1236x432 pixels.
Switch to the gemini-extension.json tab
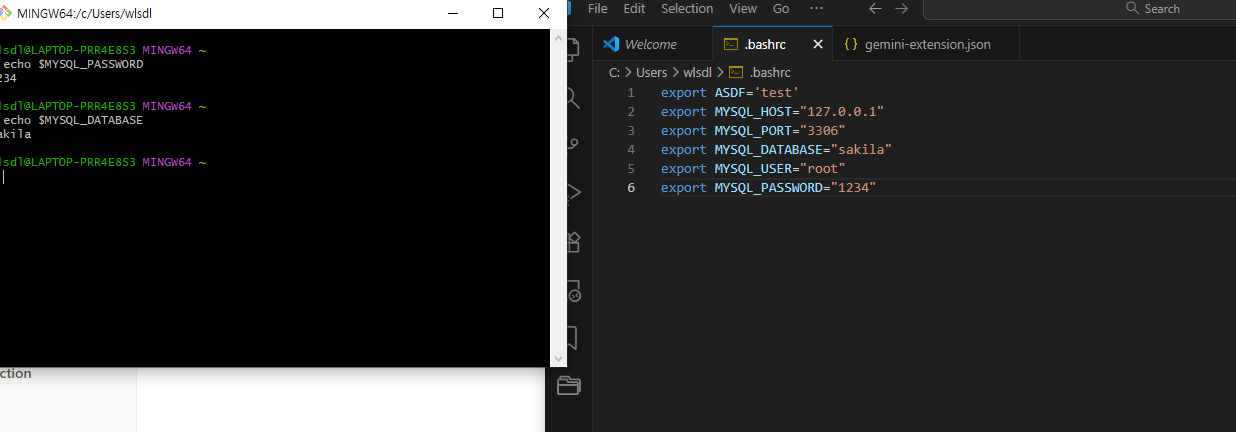tap(927, 44)
